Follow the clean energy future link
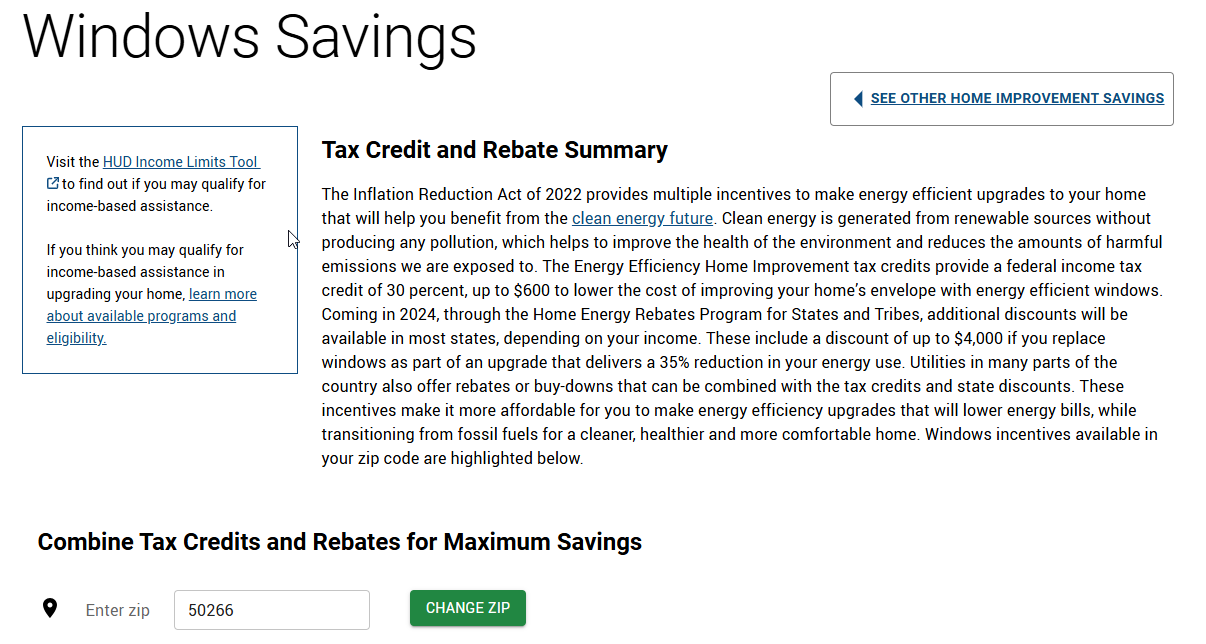This screenshot has height=644, width=1206. point(642,218)
